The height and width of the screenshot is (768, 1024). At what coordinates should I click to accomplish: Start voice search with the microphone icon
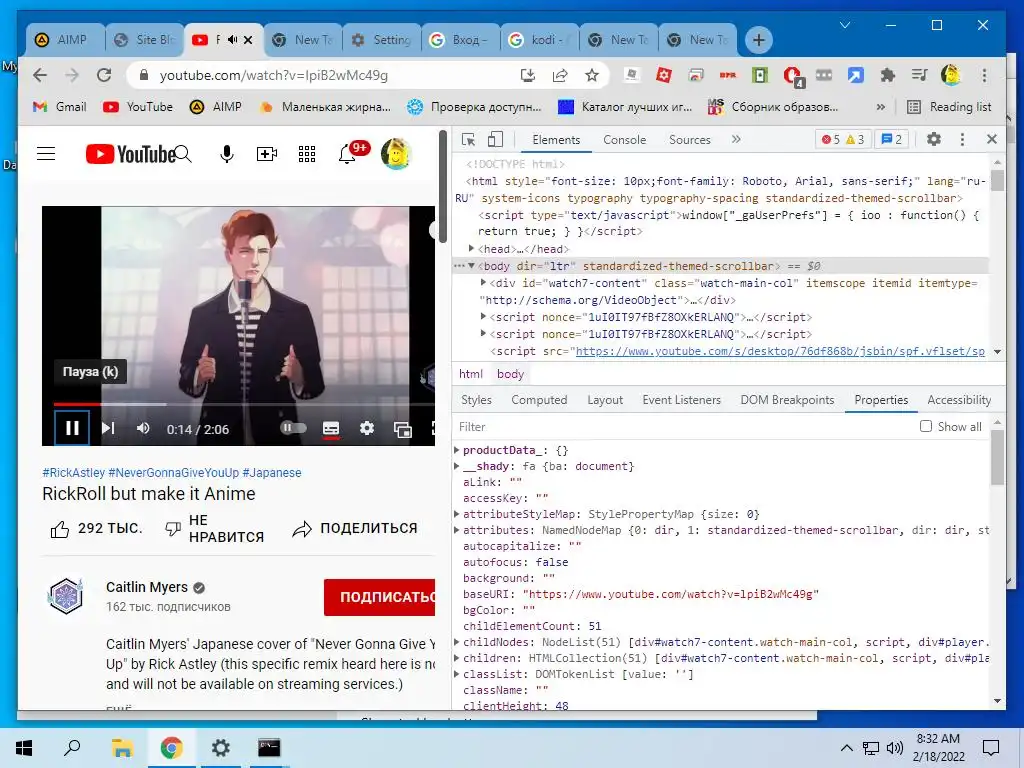(x=227, y=154)
